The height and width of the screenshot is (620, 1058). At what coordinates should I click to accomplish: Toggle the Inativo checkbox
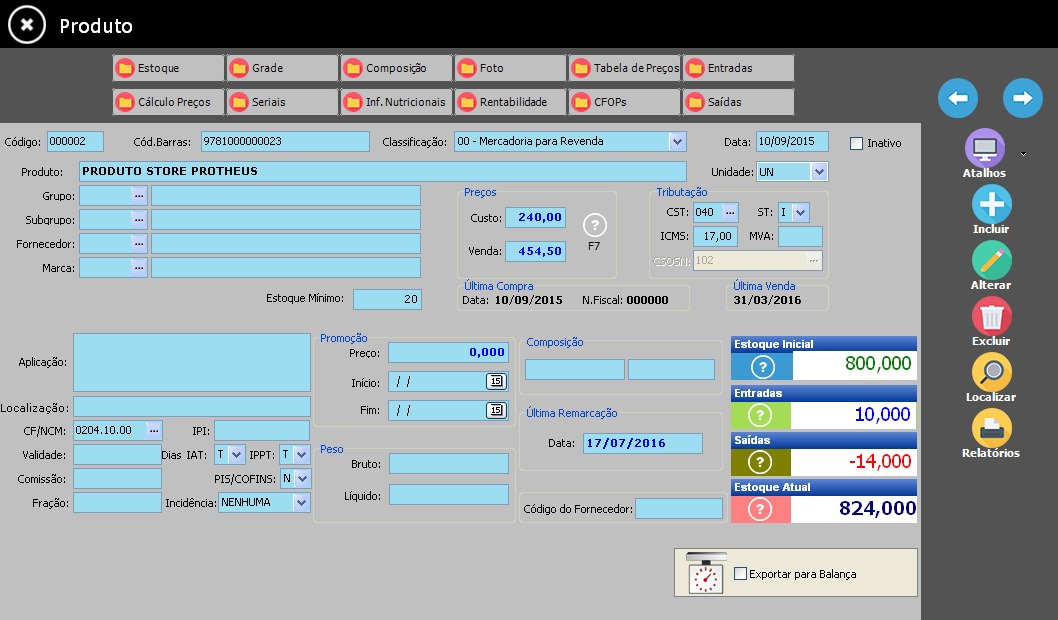[856, 143]
